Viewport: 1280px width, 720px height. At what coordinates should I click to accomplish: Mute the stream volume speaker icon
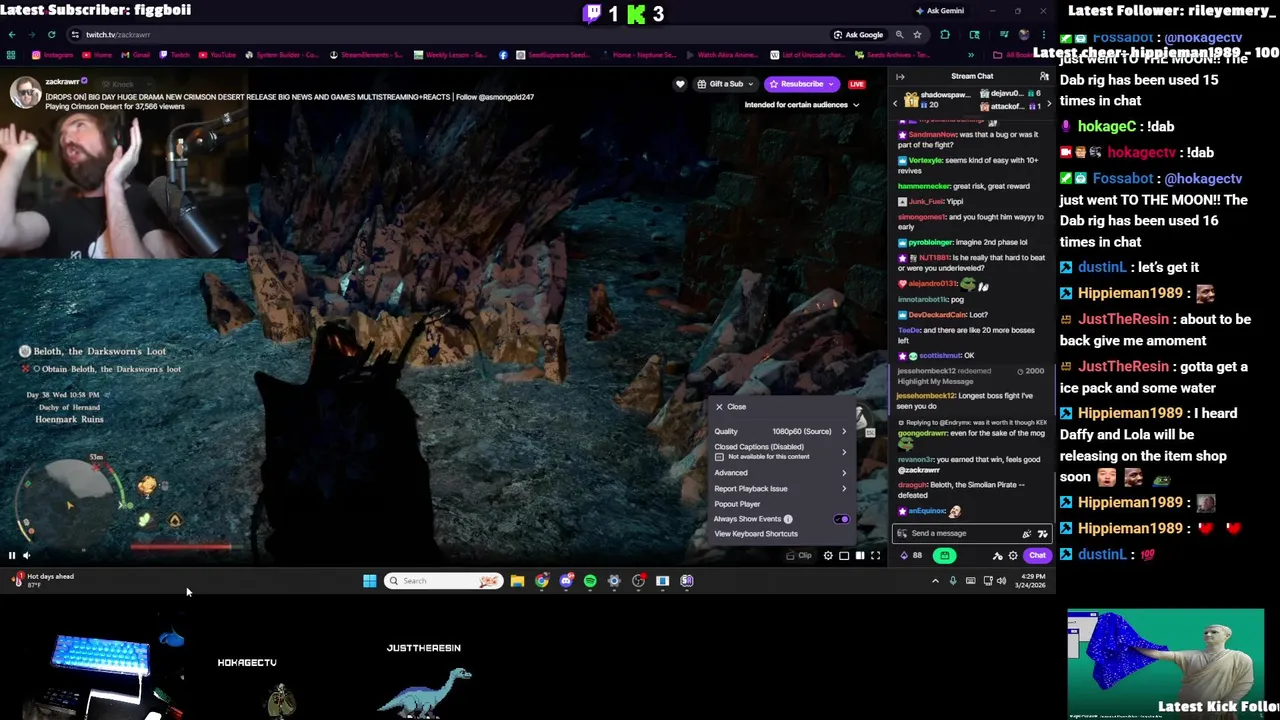pos(27,555)
